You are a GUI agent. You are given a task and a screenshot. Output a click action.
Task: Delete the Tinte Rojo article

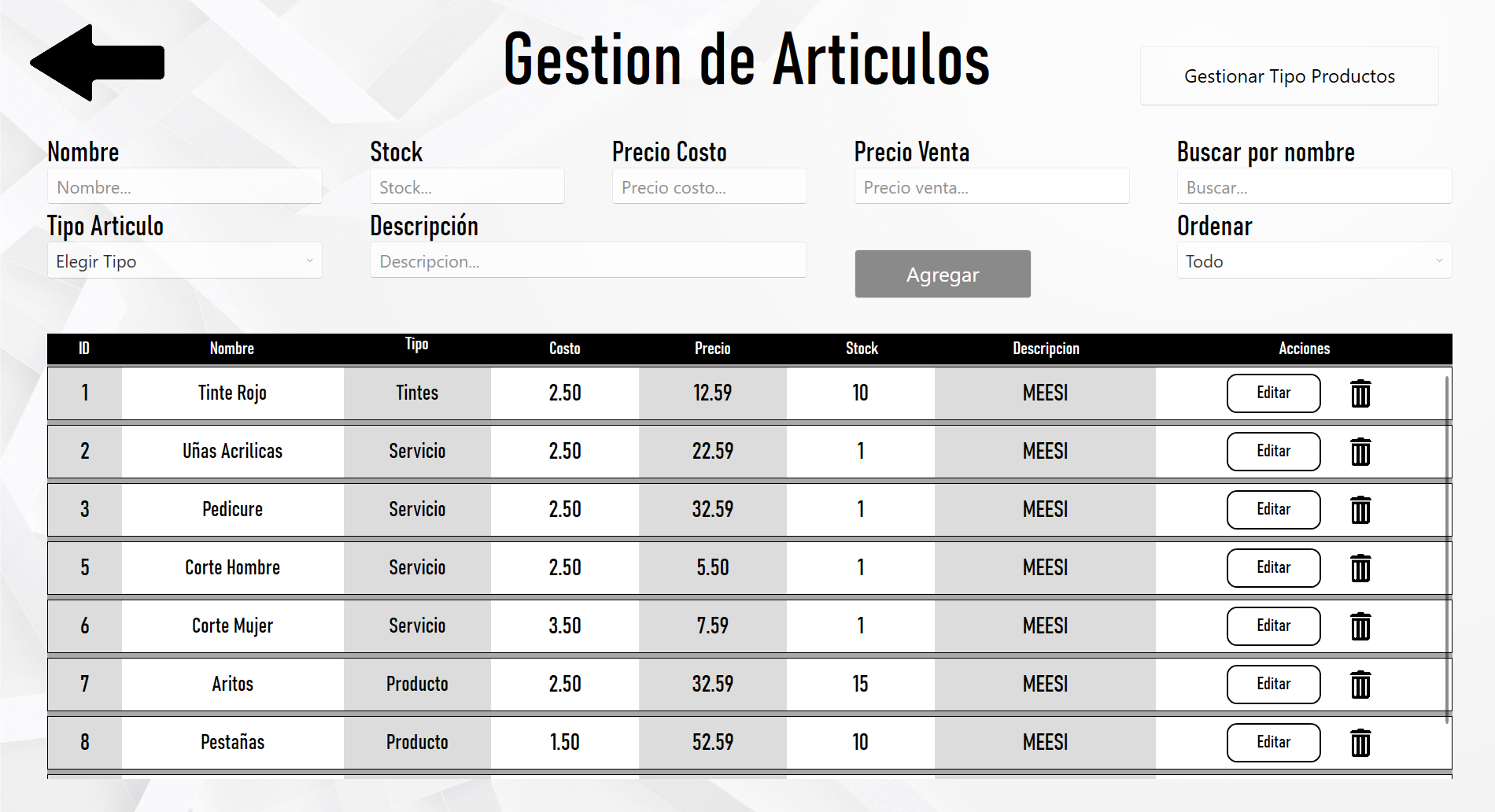tap(1360, 393)
